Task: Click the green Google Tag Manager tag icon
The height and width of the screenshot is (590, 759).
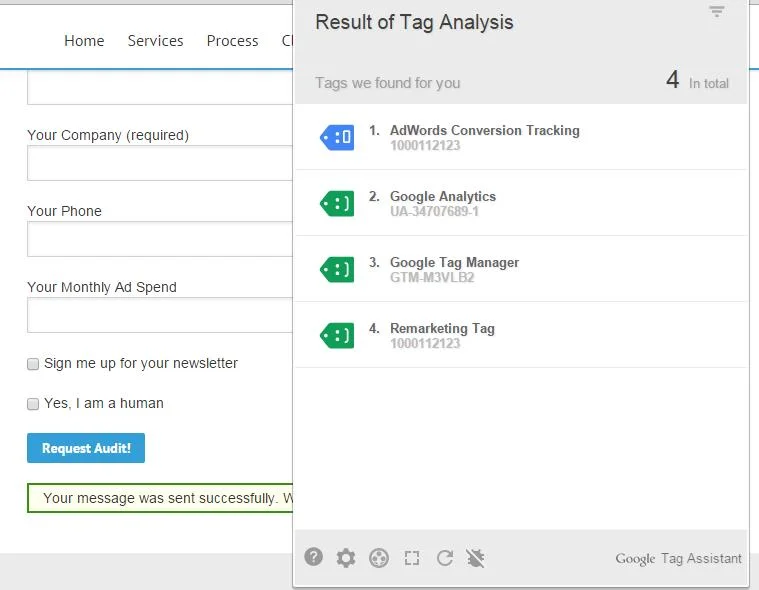Action: pos(337,270)
